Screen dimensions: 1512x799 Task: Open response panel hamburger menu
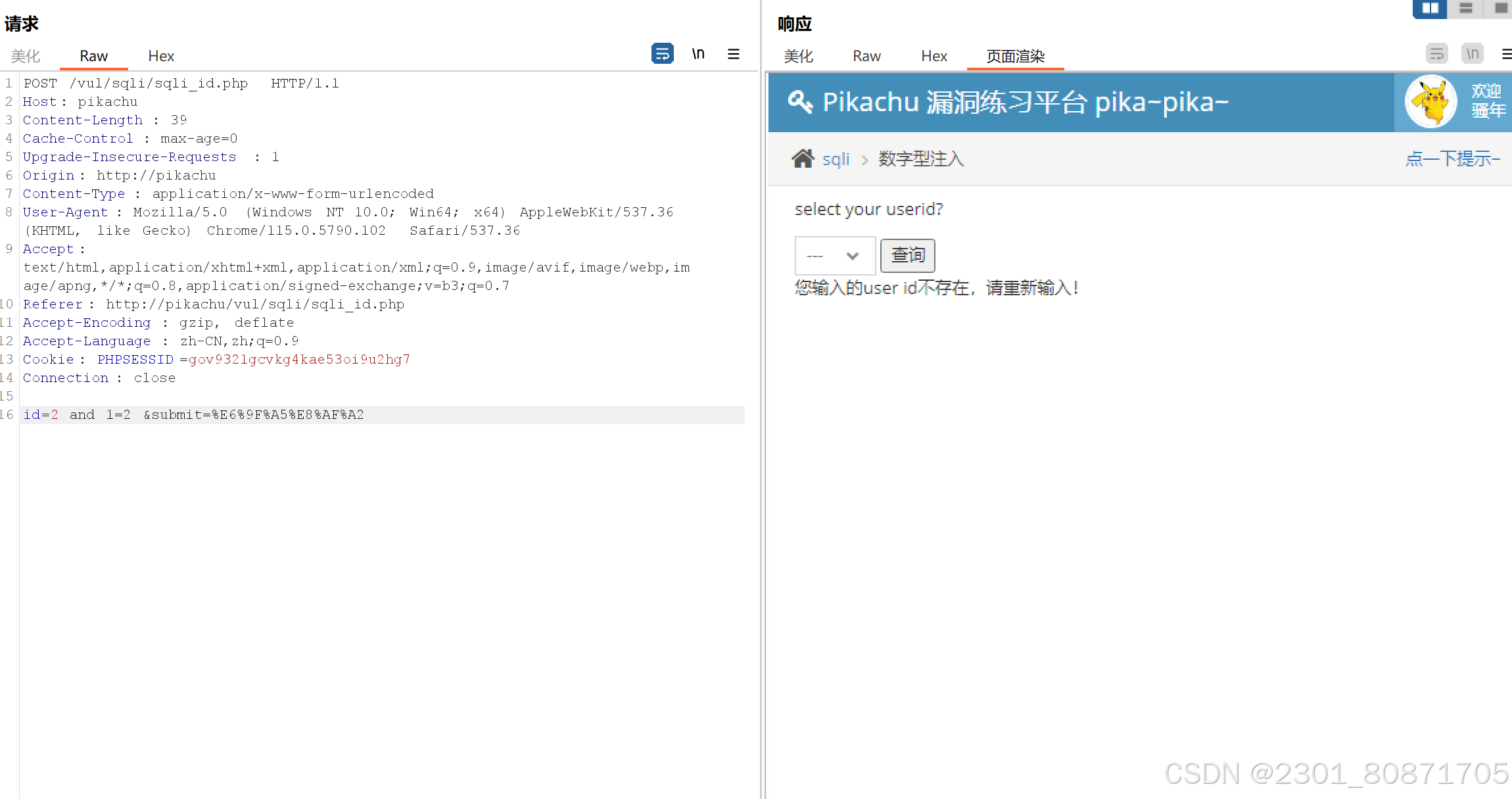[x=1506, y=54]
